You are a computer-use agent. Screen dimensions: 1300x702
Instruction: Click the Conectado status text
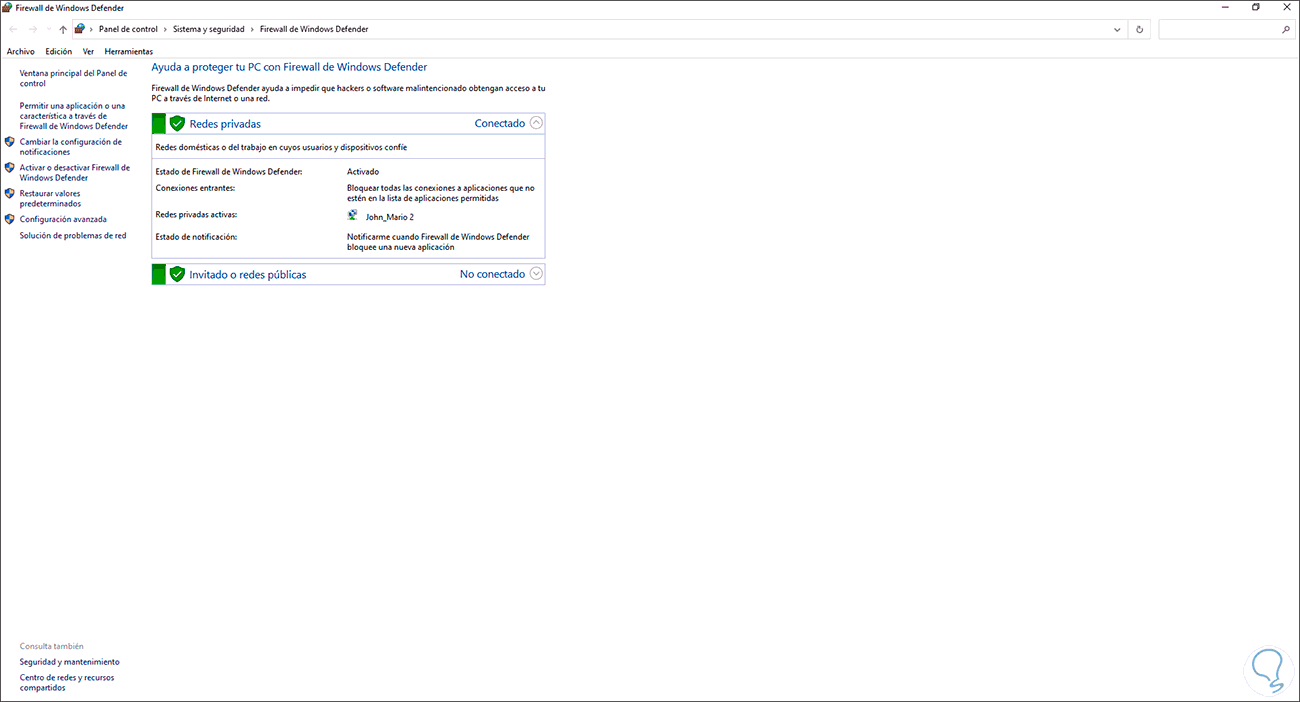[x=499, y=124]
